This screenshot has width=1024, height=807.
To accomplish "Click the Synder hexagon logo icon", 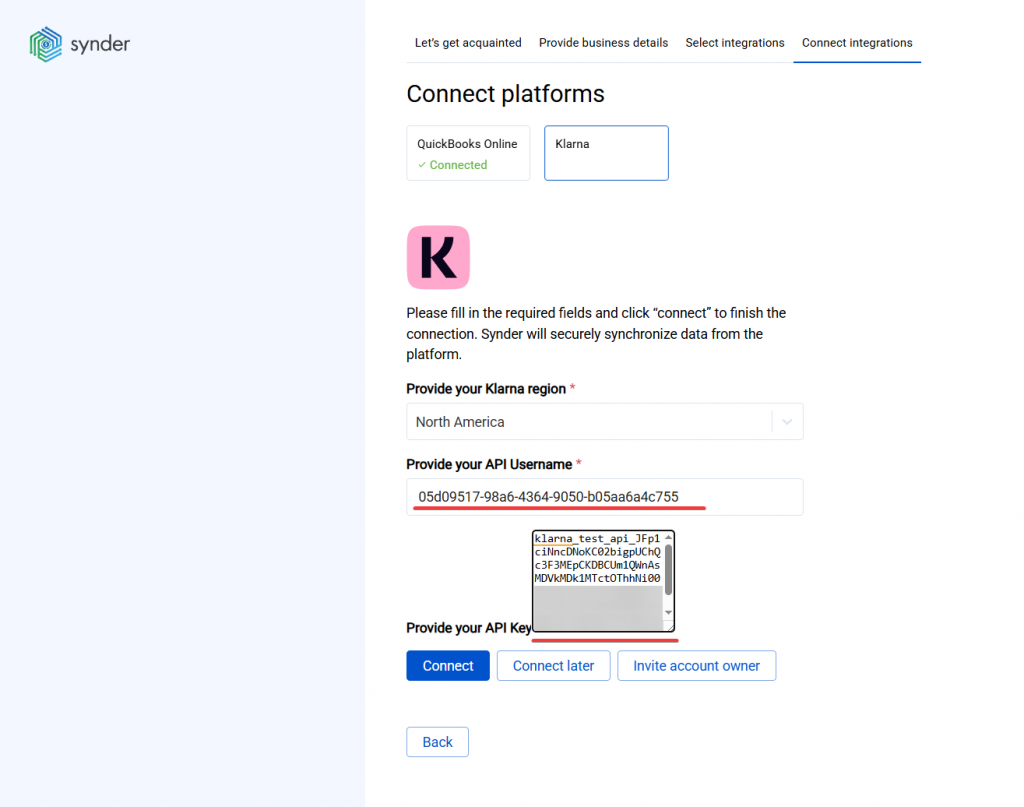I will (46, 44).
